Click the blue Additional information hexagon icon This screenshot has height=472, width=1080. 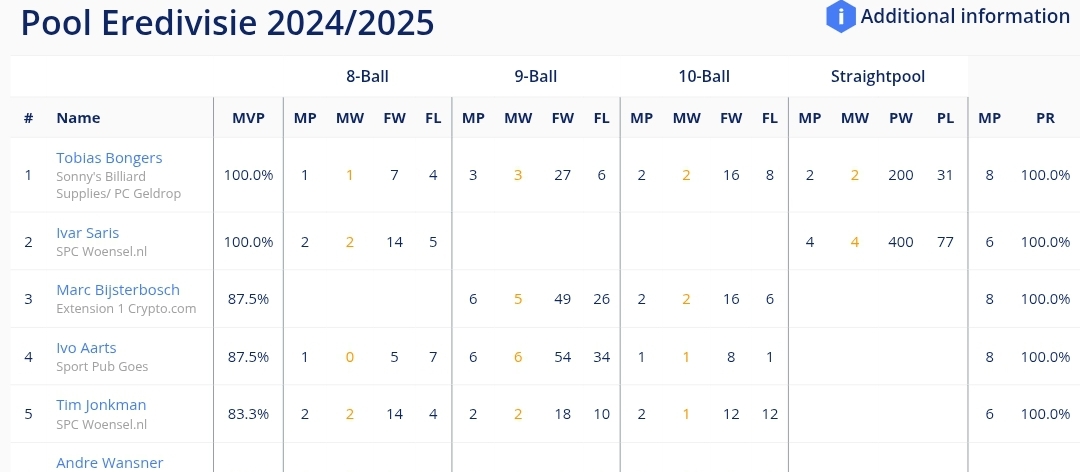point(840,17)
